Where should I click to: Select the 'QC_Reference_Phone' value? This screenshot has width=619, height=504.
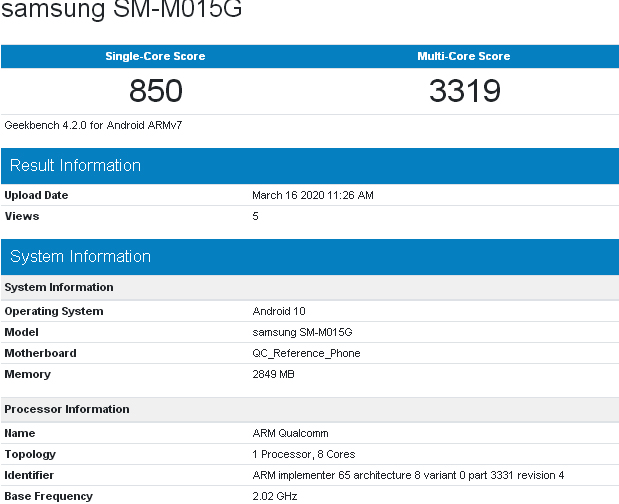pyautogui.click(x=306, y=353)
